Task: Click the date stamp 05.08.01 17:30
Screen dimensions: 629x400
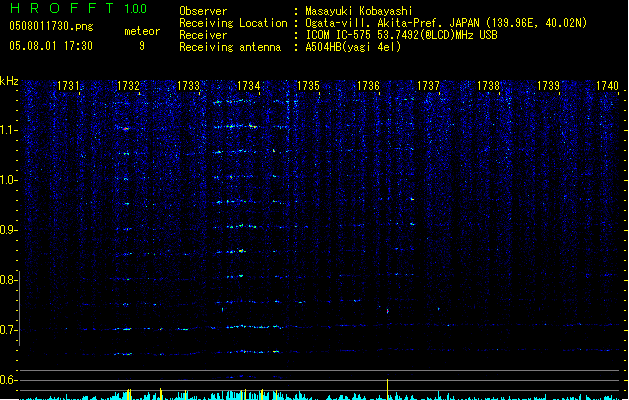Action: [51, 46]
